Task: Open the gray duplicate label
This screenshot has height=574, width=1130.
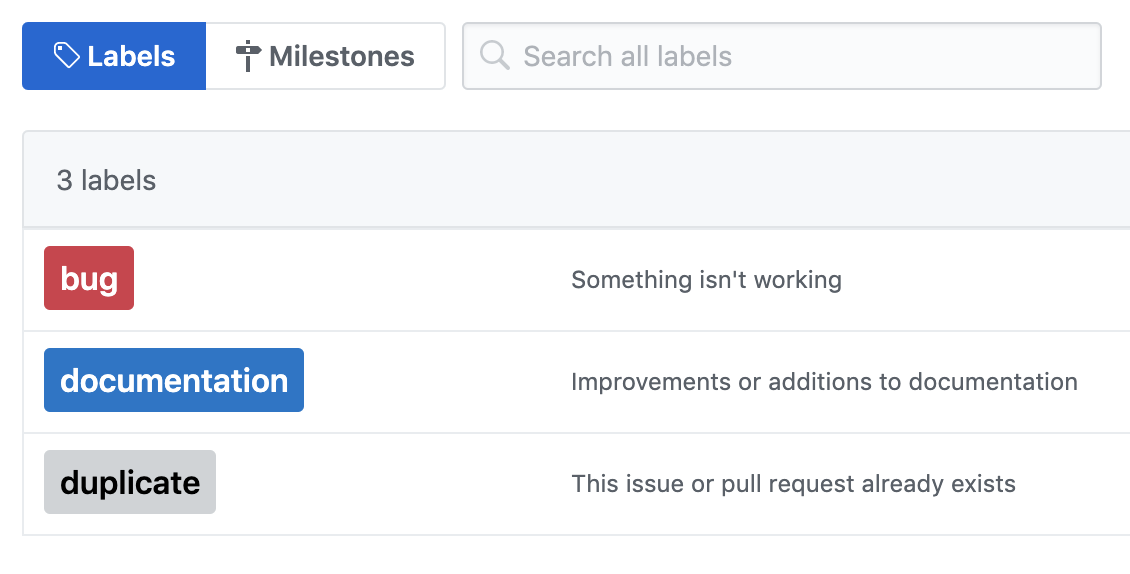Action: pyautogui.click(x=130, y=482)
